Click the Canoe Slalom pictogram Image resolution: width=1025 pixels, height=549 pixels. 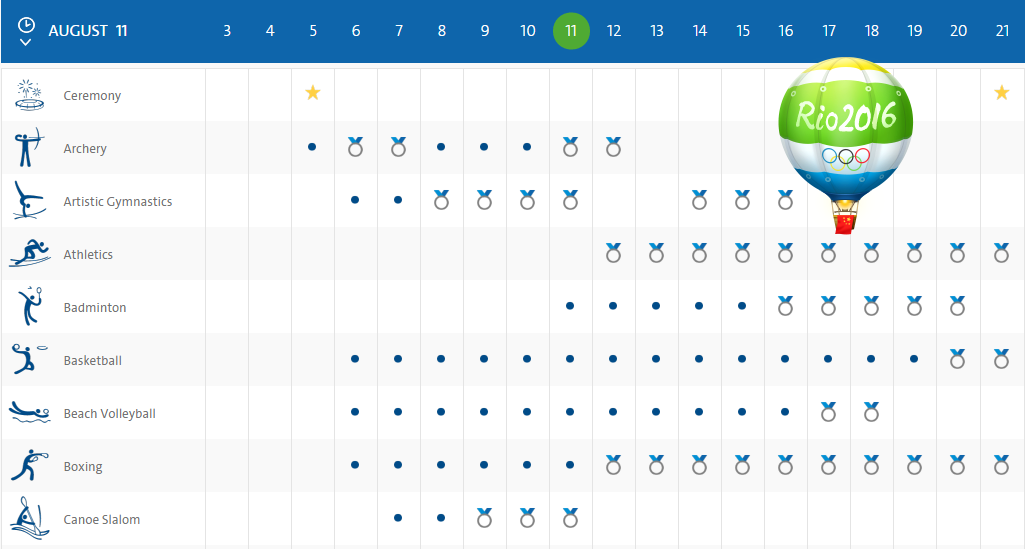[x=29, y=518]
